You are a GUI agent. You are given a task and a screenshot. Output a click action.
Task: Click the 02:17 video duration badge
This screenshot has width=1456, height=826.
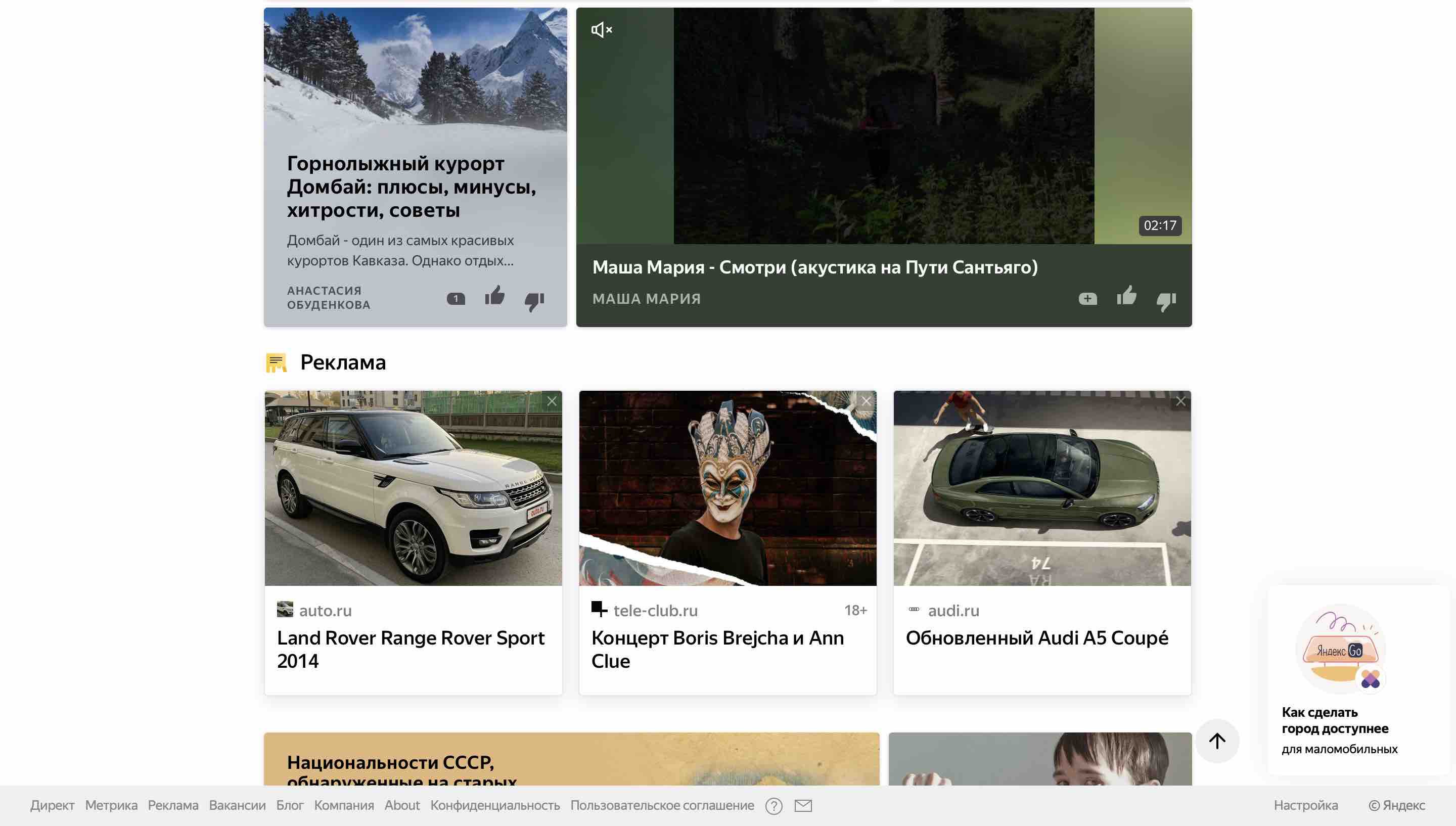point(1160,226)
